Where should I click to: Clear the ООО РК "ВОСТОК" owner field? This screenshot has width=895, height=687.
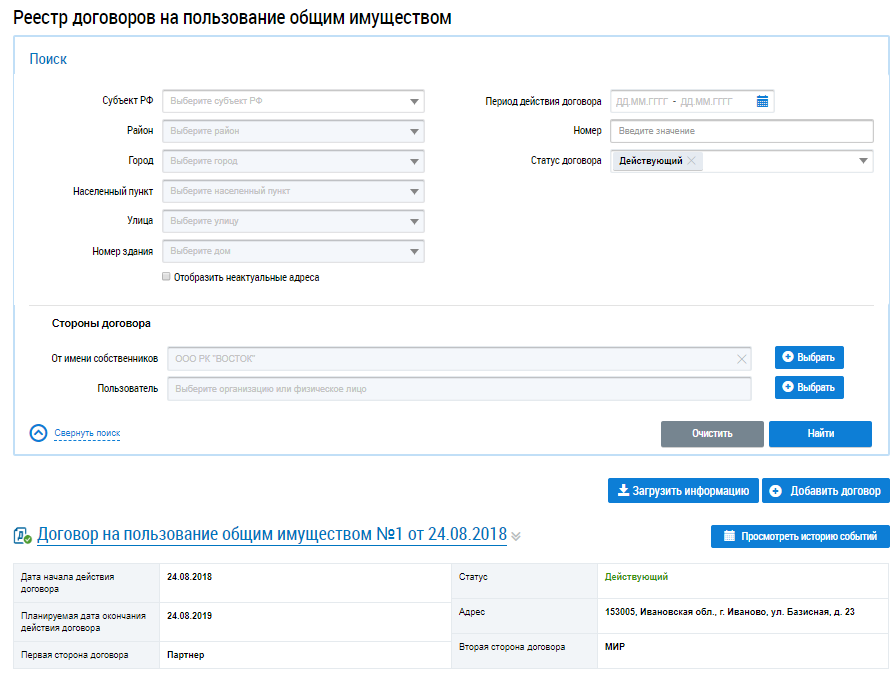coord(741,359)
